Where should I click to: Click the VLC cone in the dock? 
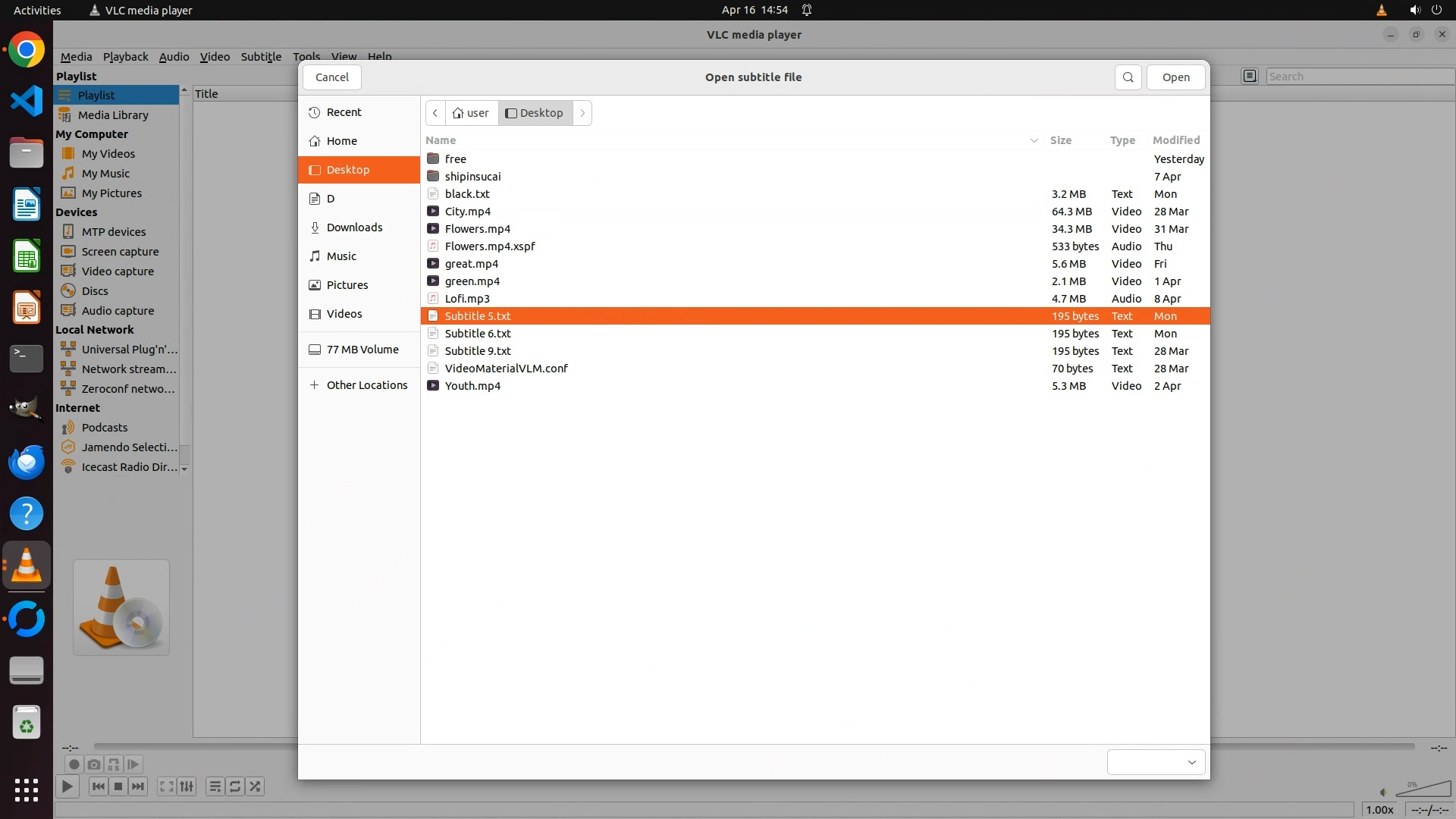point(27,566)
